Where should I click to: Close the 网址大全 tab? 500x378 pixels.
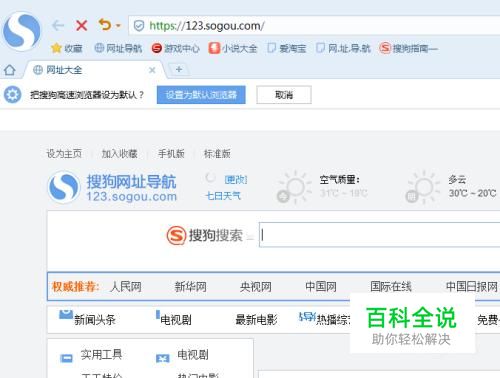pos(152,70)
